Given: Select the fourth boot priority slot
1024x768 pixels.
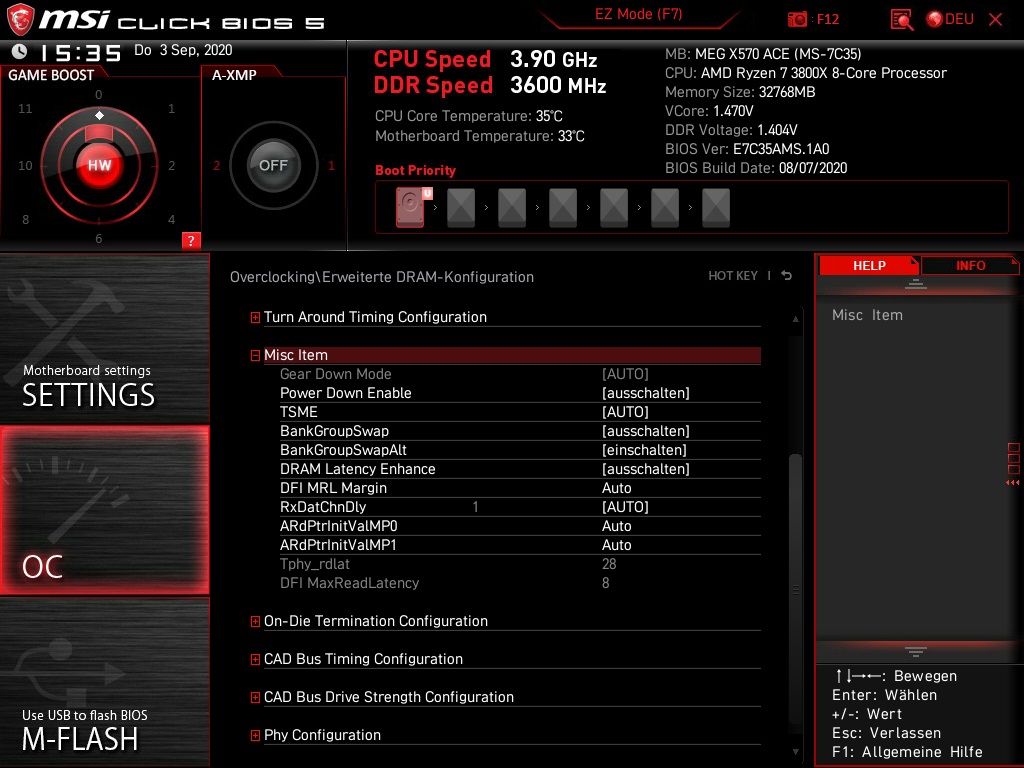Looking at the screenshot, I should 563,208.
